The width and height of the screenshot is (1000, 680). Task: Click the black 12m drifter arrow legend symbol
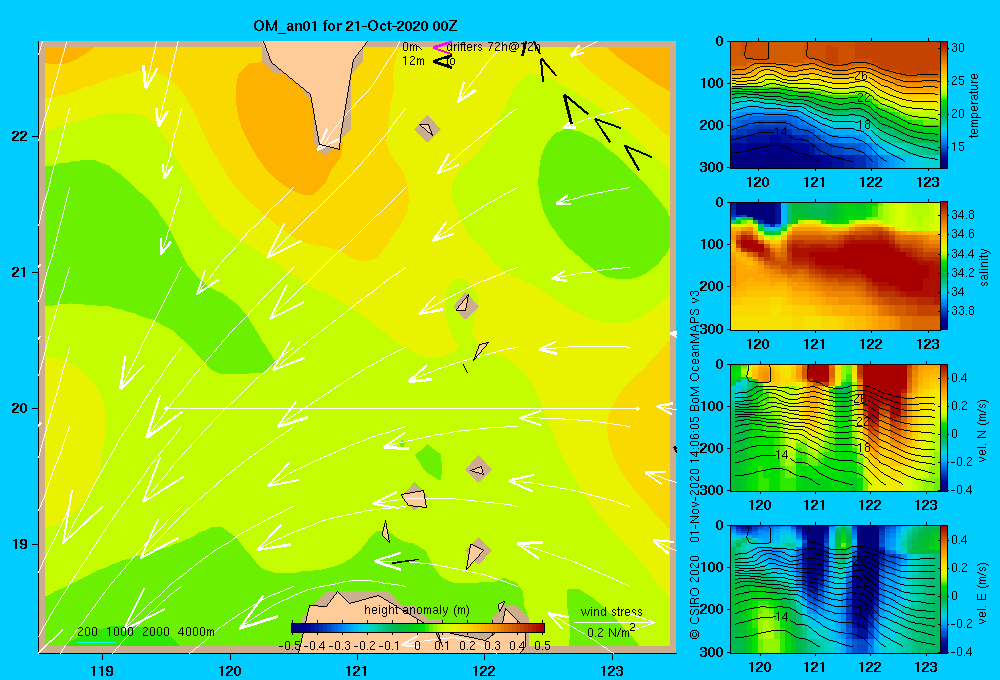[443, 61]
